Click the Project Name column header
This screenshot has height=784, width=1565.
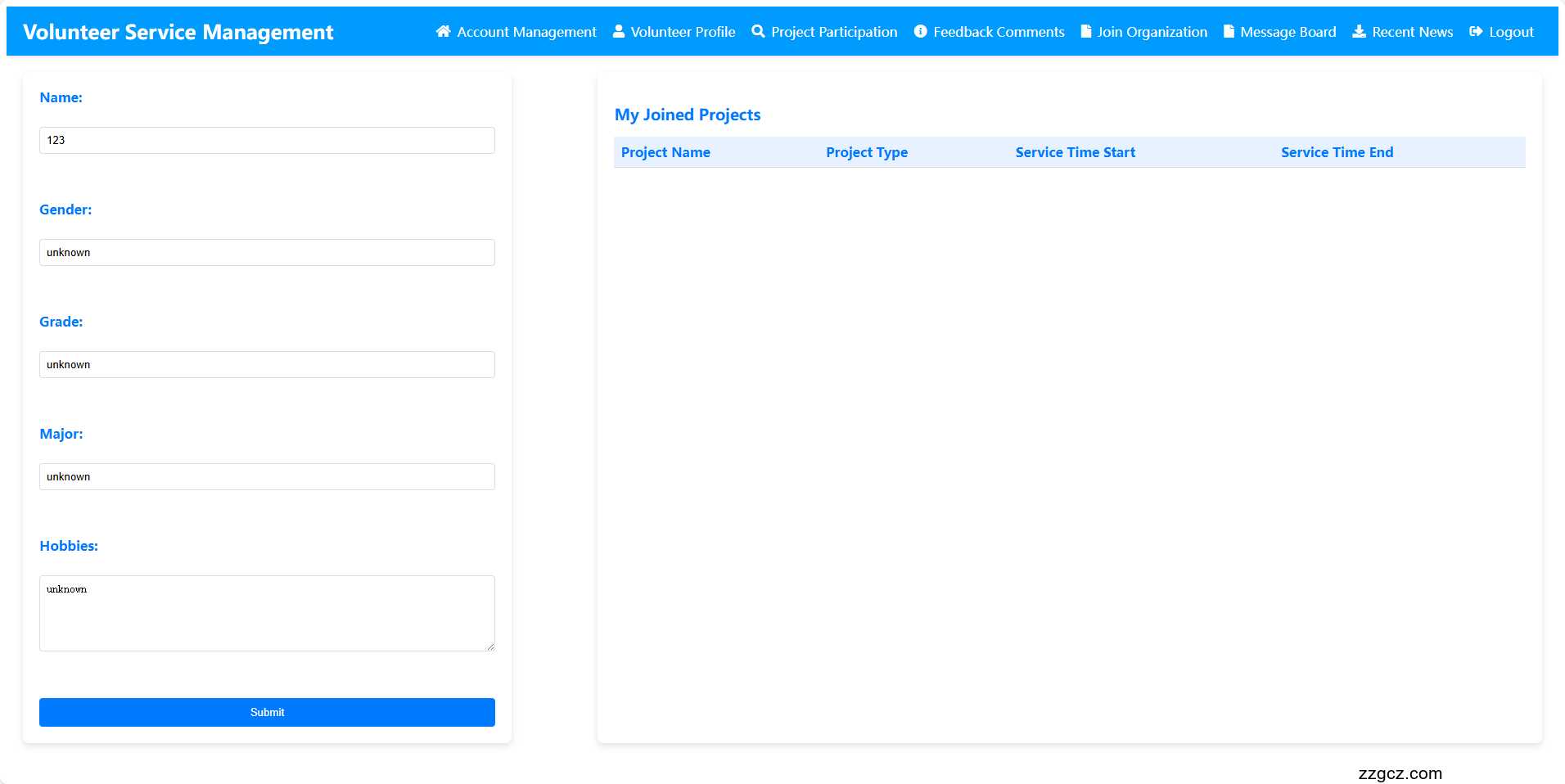(665, 152)
